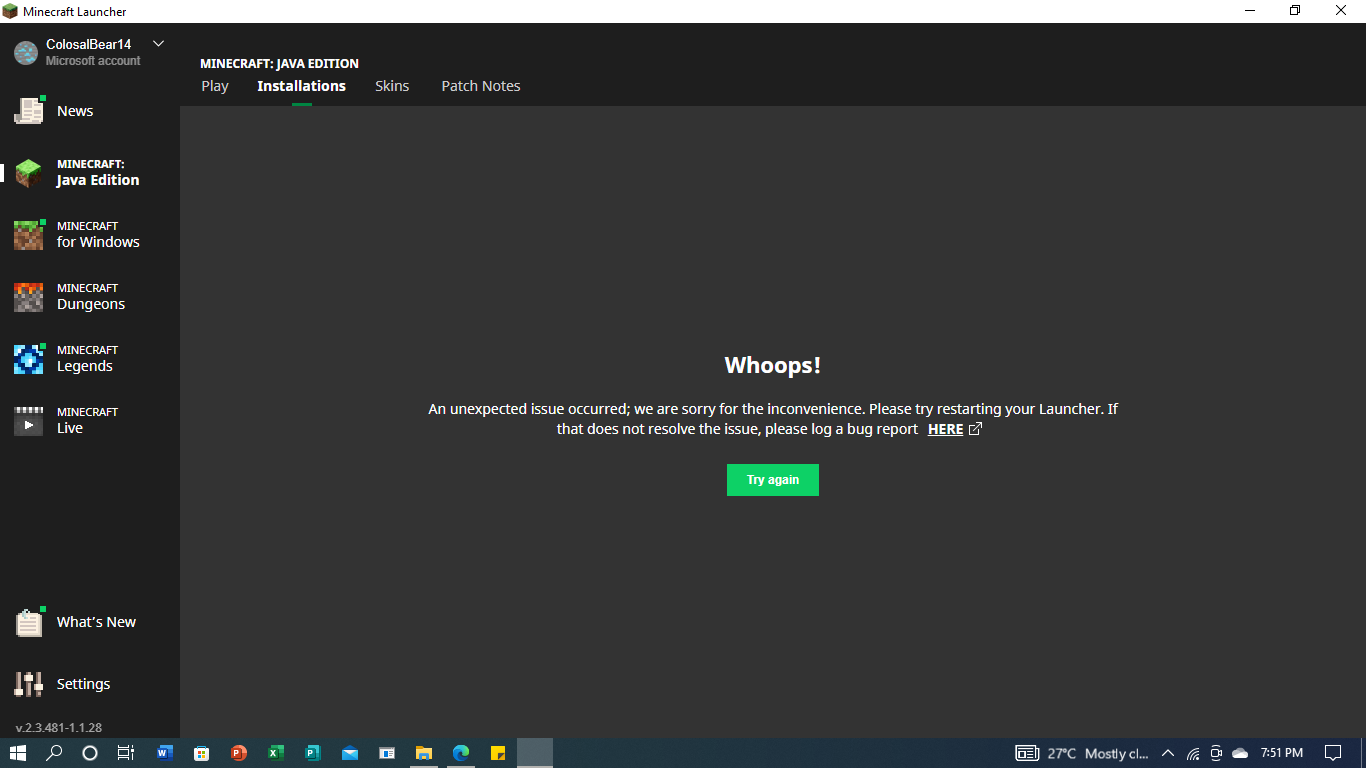This screenshot has width=1366, height=768.
Task: Launch Excel from the taskbar
Action: click(276, 753)
